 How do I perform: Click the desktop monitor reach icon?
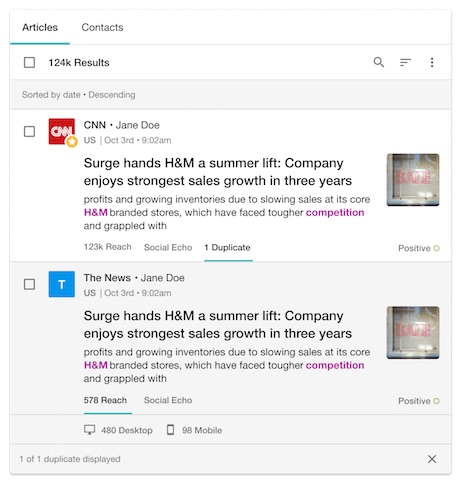click(x=89, y=430)
